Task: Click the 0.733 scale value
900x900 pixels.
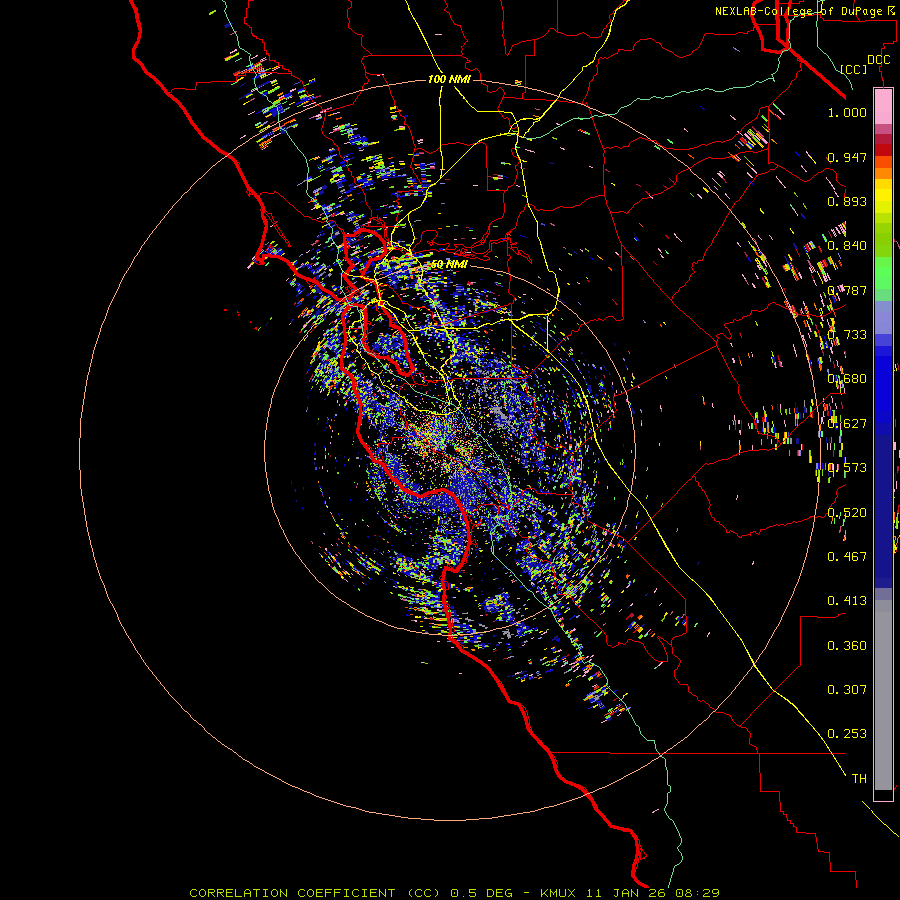Action: pos(847,335)
